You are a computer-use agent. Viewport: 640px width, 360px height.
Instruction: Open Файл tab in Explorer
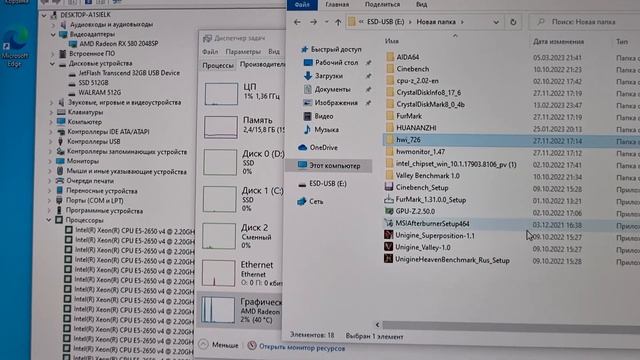click(302, 4)
